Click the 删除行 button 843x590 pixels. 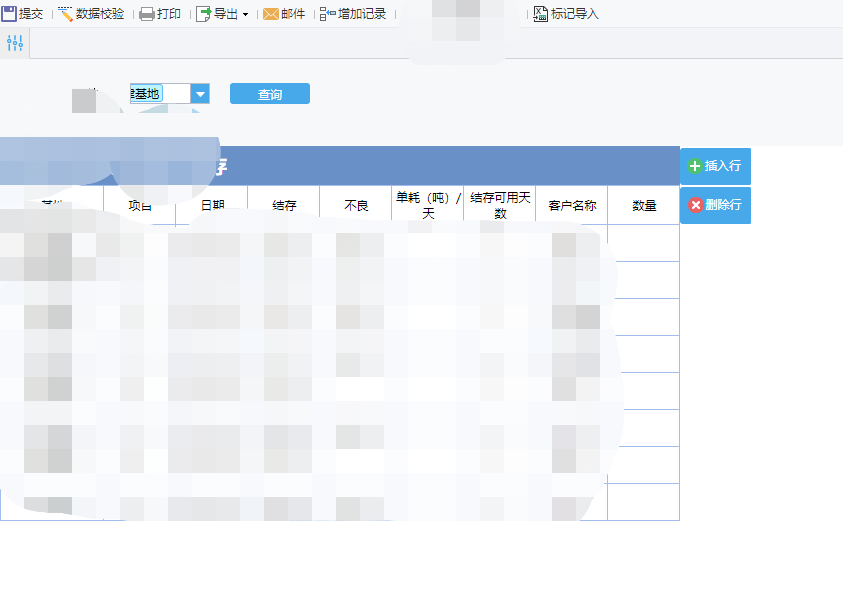click(715, 205)
